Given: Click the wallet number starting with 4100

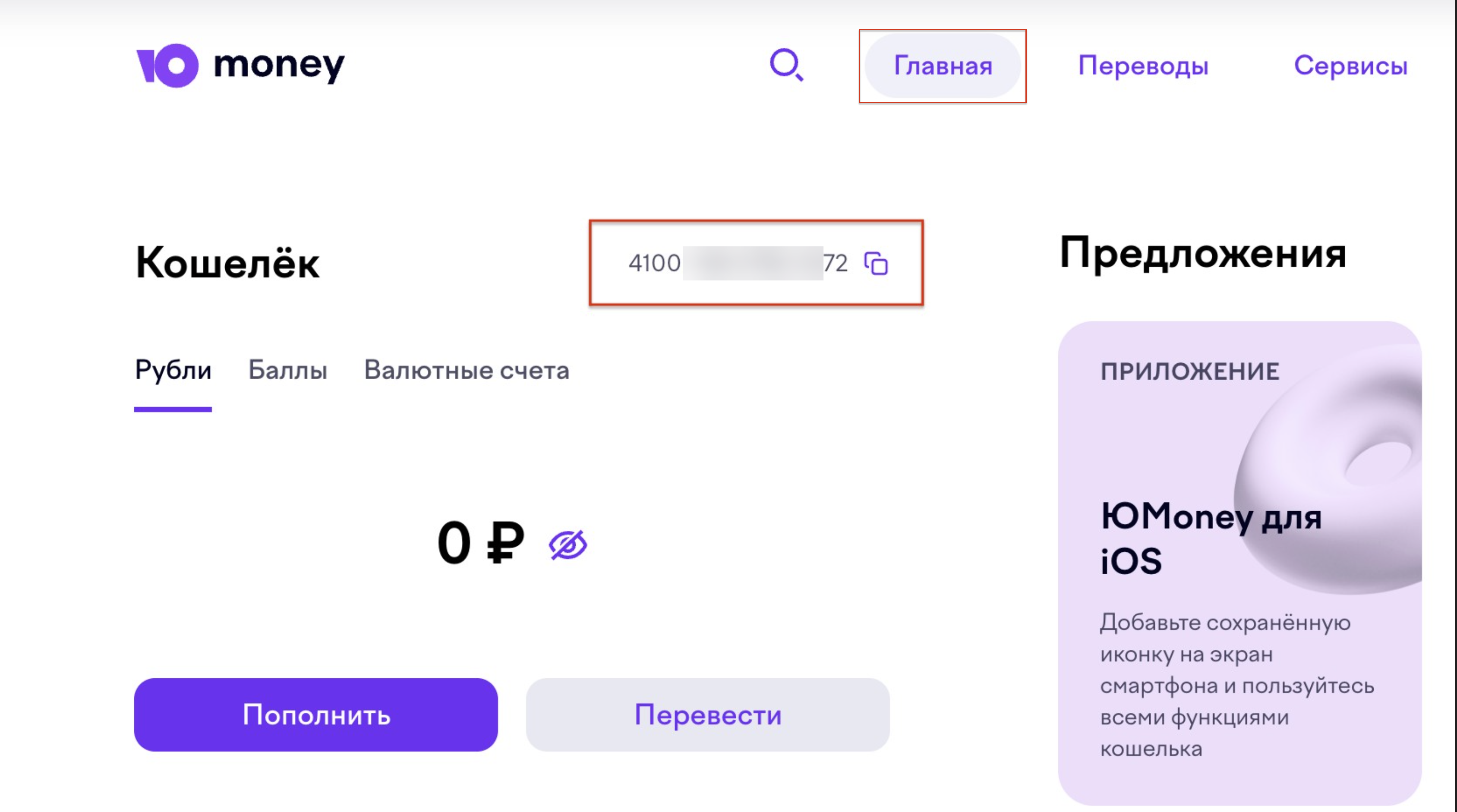Looking at the screenshot, I should coord(738,264).
